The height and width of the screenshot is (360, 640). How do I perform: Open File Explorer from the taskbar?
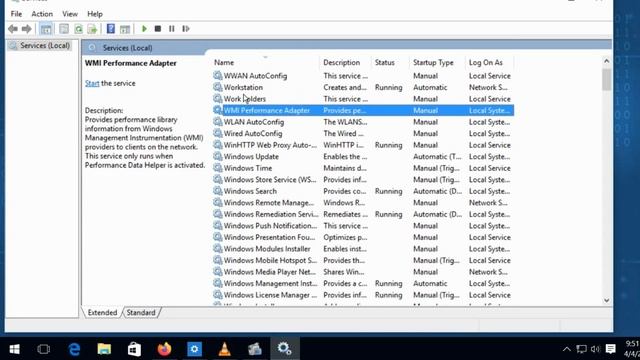point(104,349)
